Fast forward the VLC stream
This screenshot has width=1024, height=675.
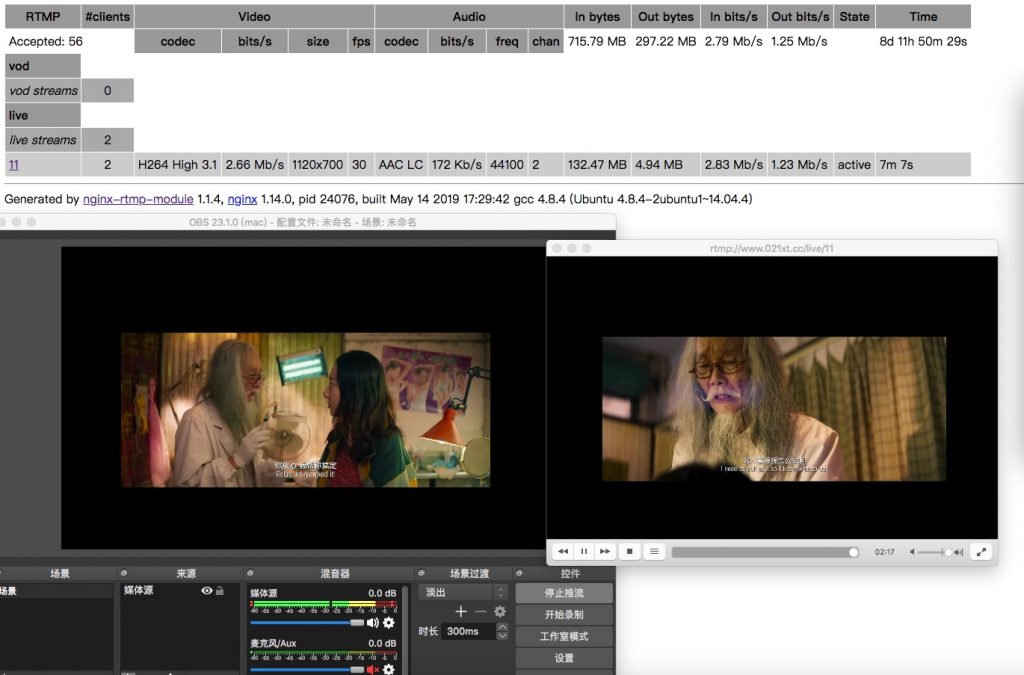click(x=605, y=552)
